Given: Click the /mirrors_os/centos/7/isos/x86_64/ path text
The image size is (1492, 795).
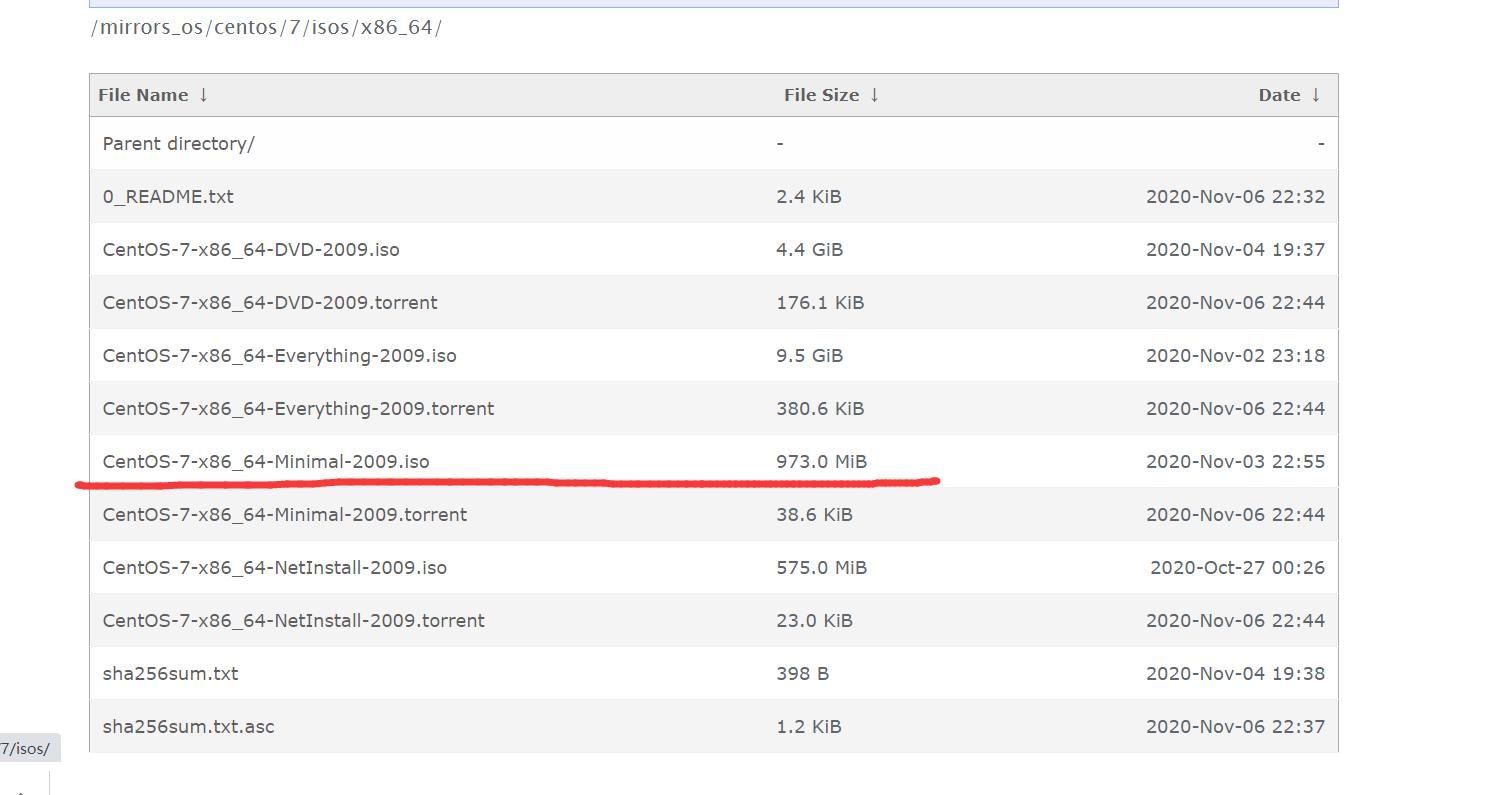Looking at the screenshot, I should (x=266, y=28).
